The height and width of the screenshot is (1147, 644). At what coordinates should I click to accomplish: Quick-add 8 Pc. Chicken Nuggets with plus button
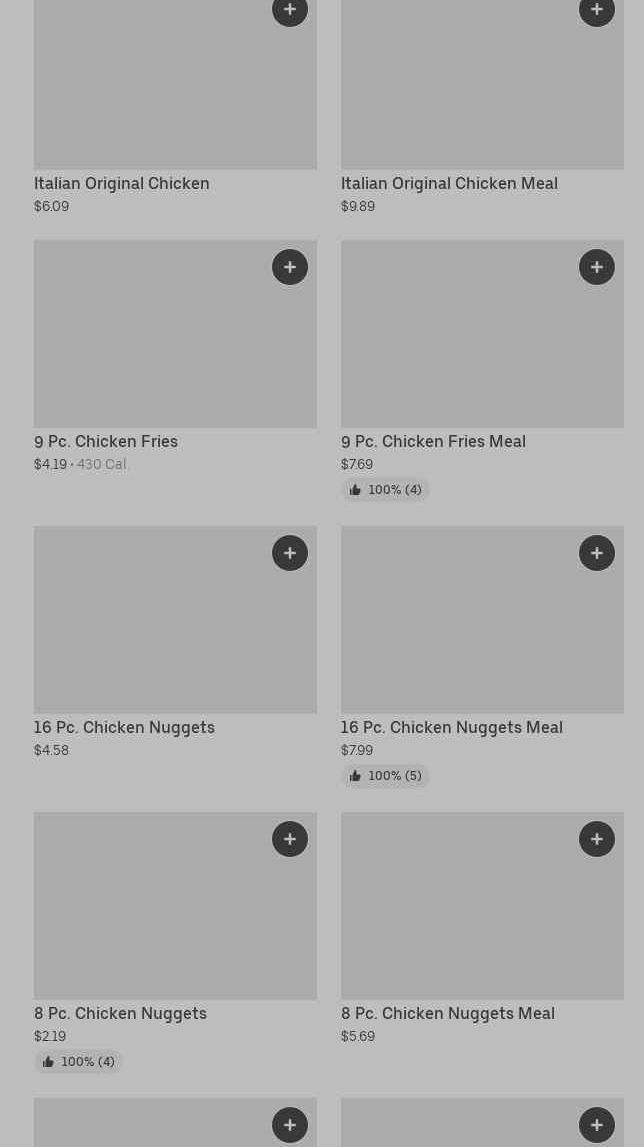290,839
